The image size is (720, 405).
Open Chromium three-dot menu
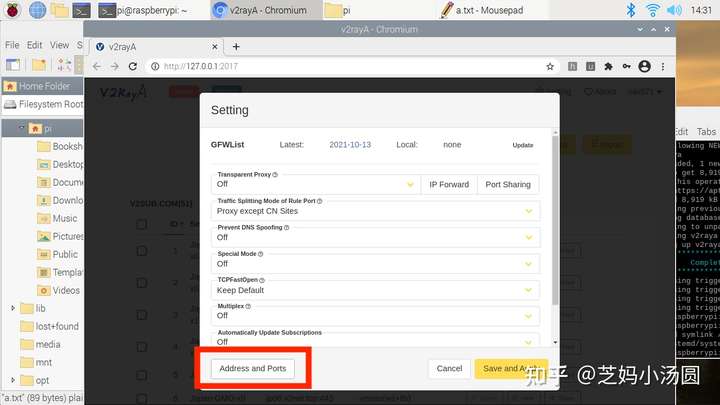tap(663, 67)
